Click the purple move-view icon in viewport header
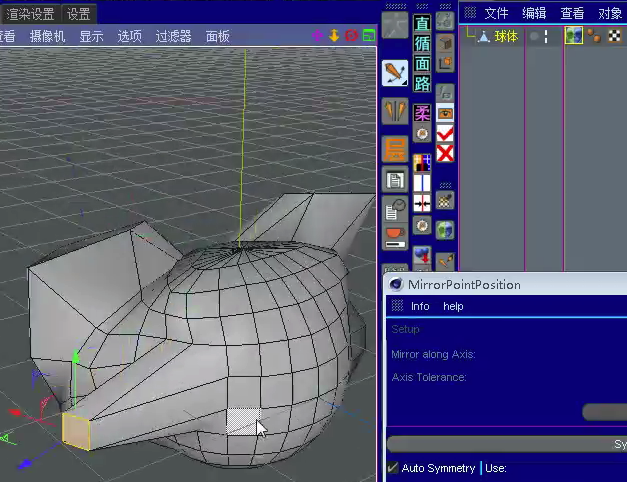Screen dimensions: 627x482 317,36
